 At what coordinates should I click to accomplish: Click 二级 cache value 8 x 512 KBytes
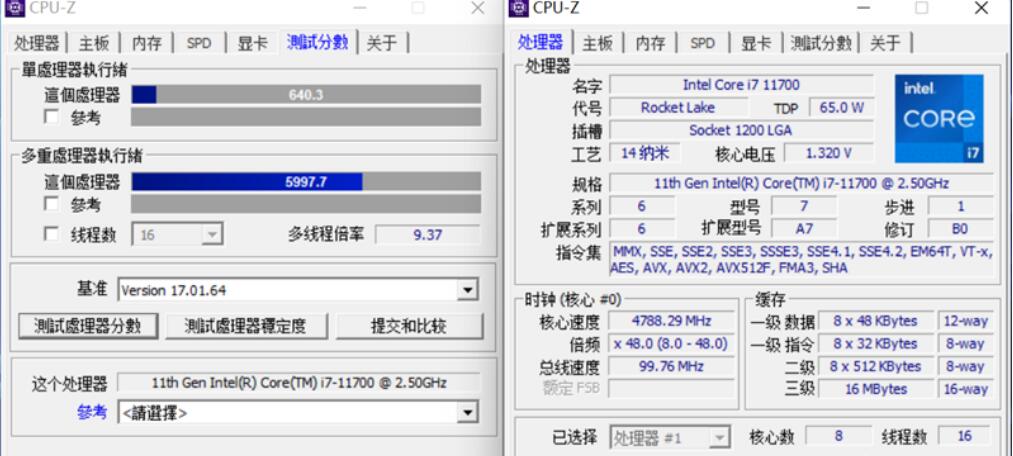coord(875,366)
